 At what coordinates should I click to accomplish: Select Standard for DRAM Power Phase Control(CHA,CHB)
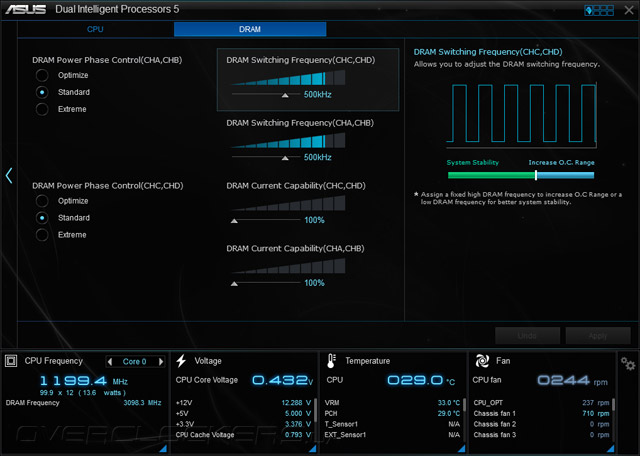tap(42, 92)
